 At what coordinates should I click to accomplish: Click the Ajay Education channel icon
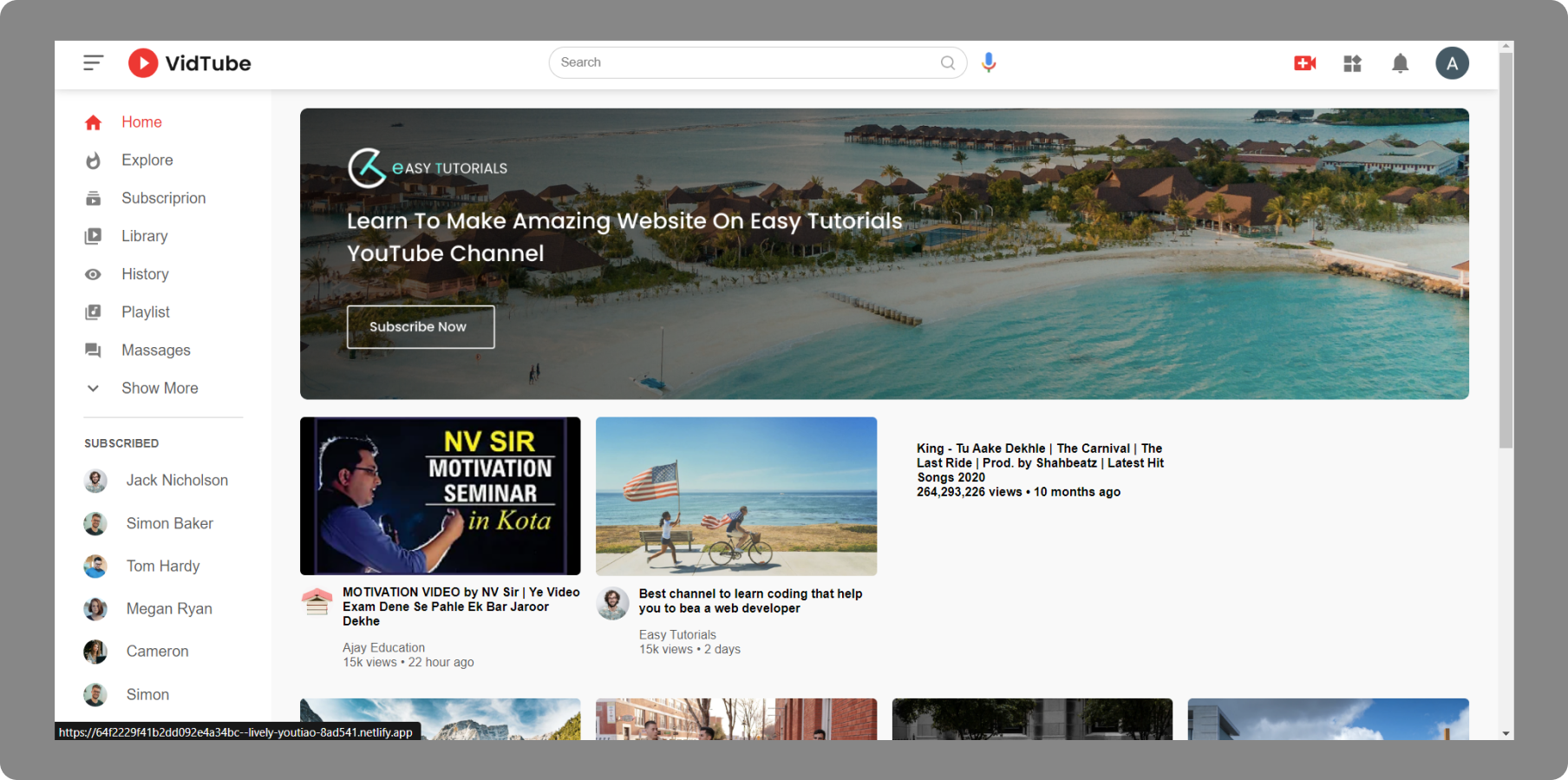point(317,601)
